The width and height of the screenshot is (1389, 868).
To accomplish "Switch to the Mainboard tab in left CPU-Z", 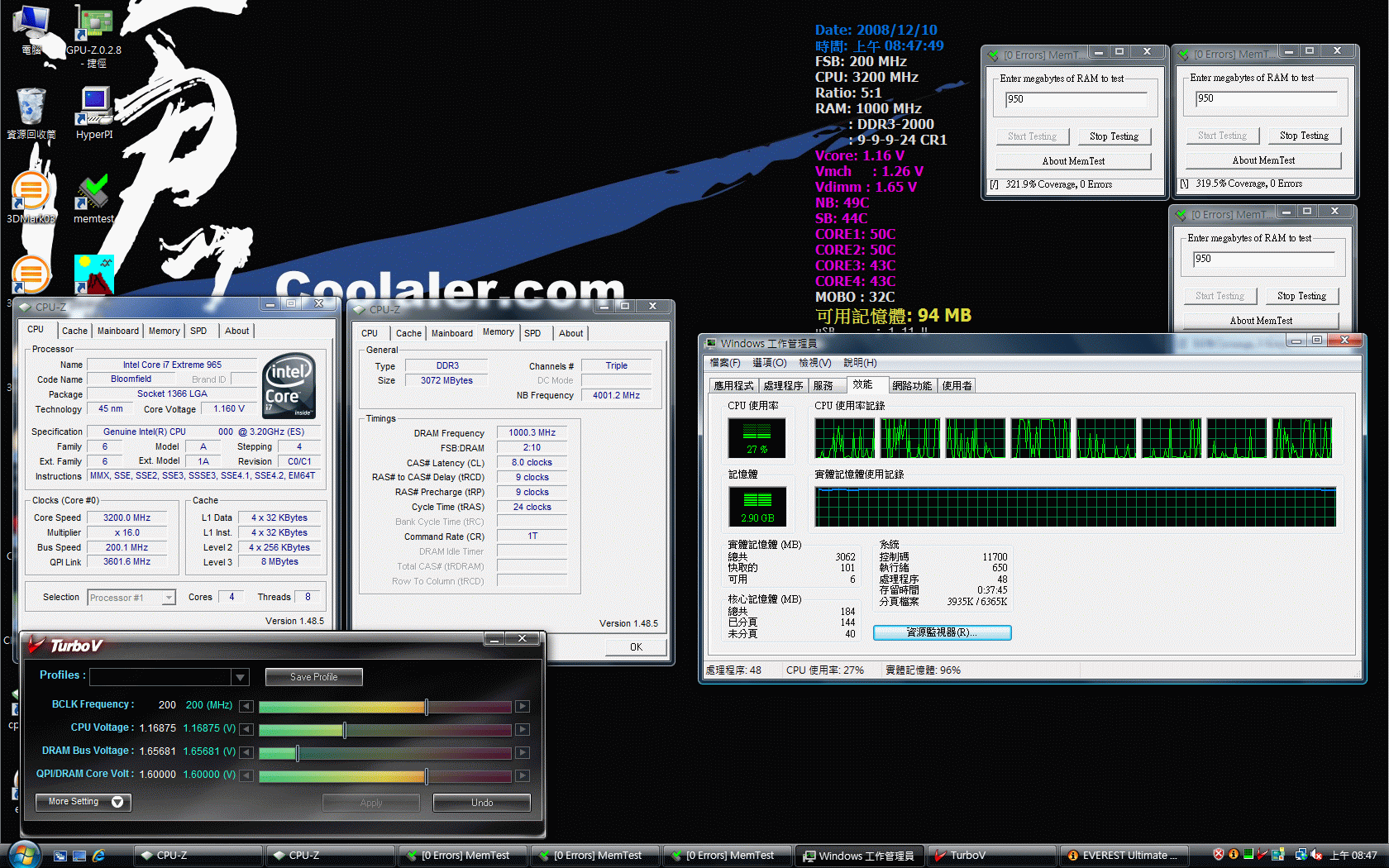I will point(118,331).
